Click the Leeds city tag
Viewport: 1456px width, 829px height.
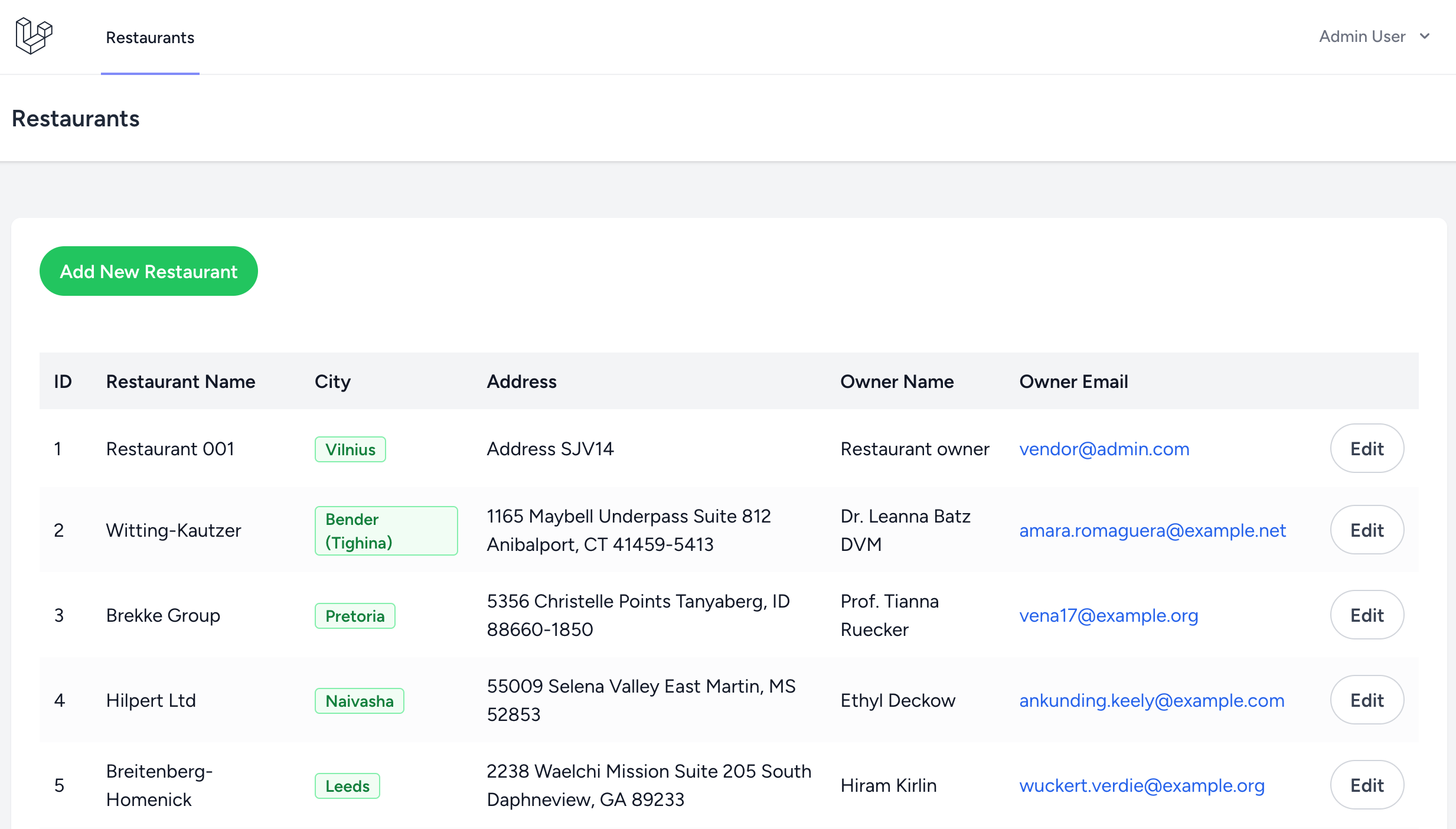(x=347, y=786)
